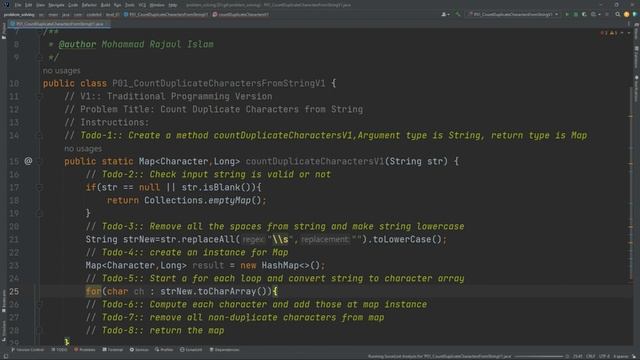Open the Edit menu
Image resolution: width=640 pixels, height=360 pixels.
tap(29, 5)
